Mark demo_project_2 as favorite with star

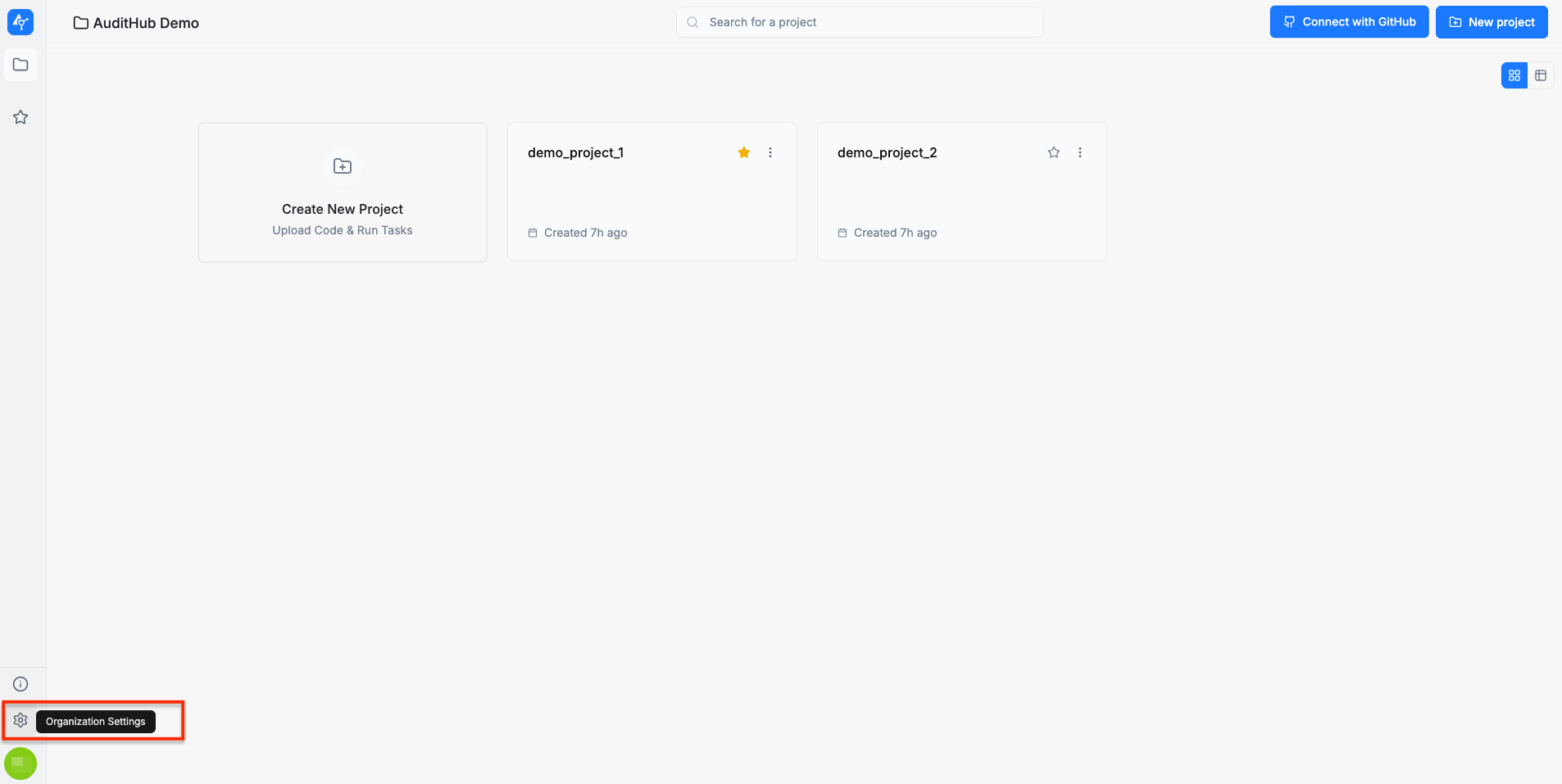tap(1054, 152)
